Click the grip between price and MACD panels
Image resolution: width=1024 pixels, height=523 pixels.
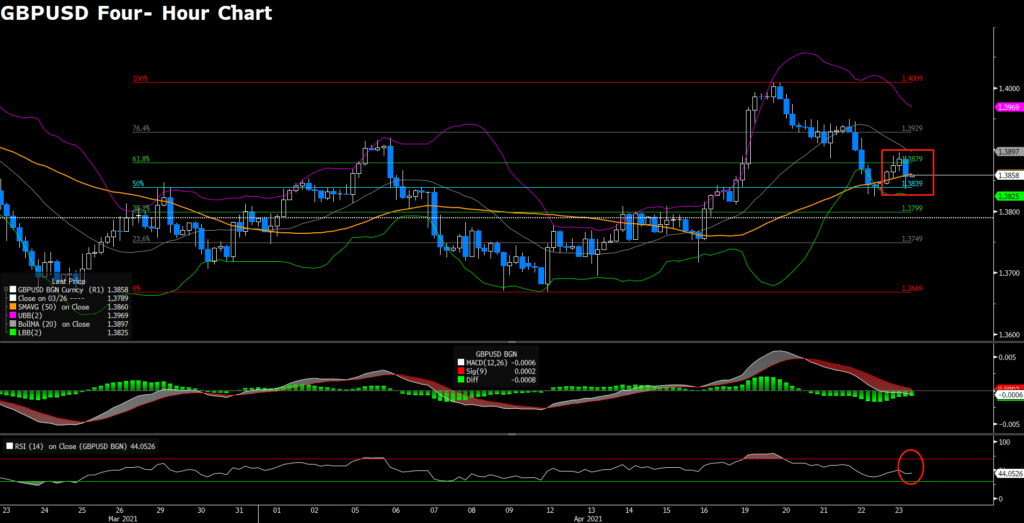pos(512,342)
